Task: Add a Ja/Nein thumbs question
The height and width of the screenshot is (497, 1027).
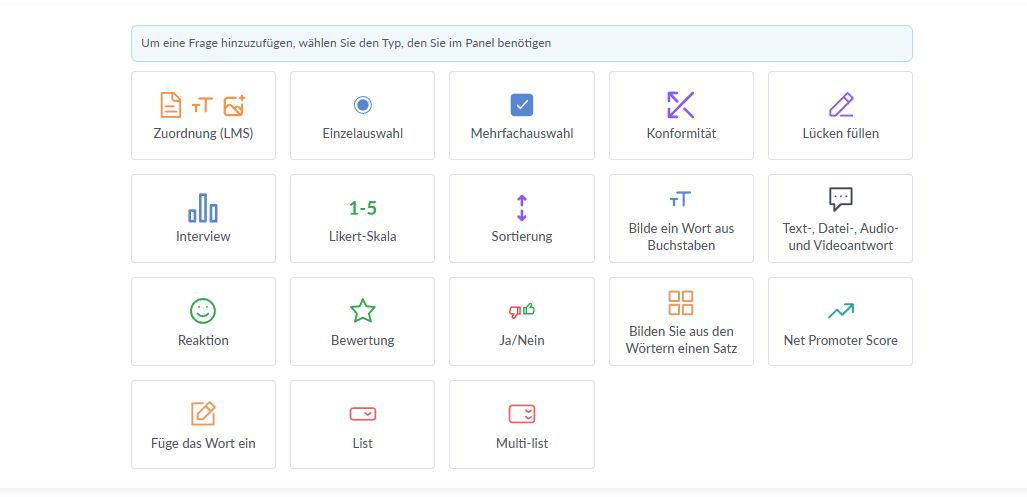Action: 521,322
